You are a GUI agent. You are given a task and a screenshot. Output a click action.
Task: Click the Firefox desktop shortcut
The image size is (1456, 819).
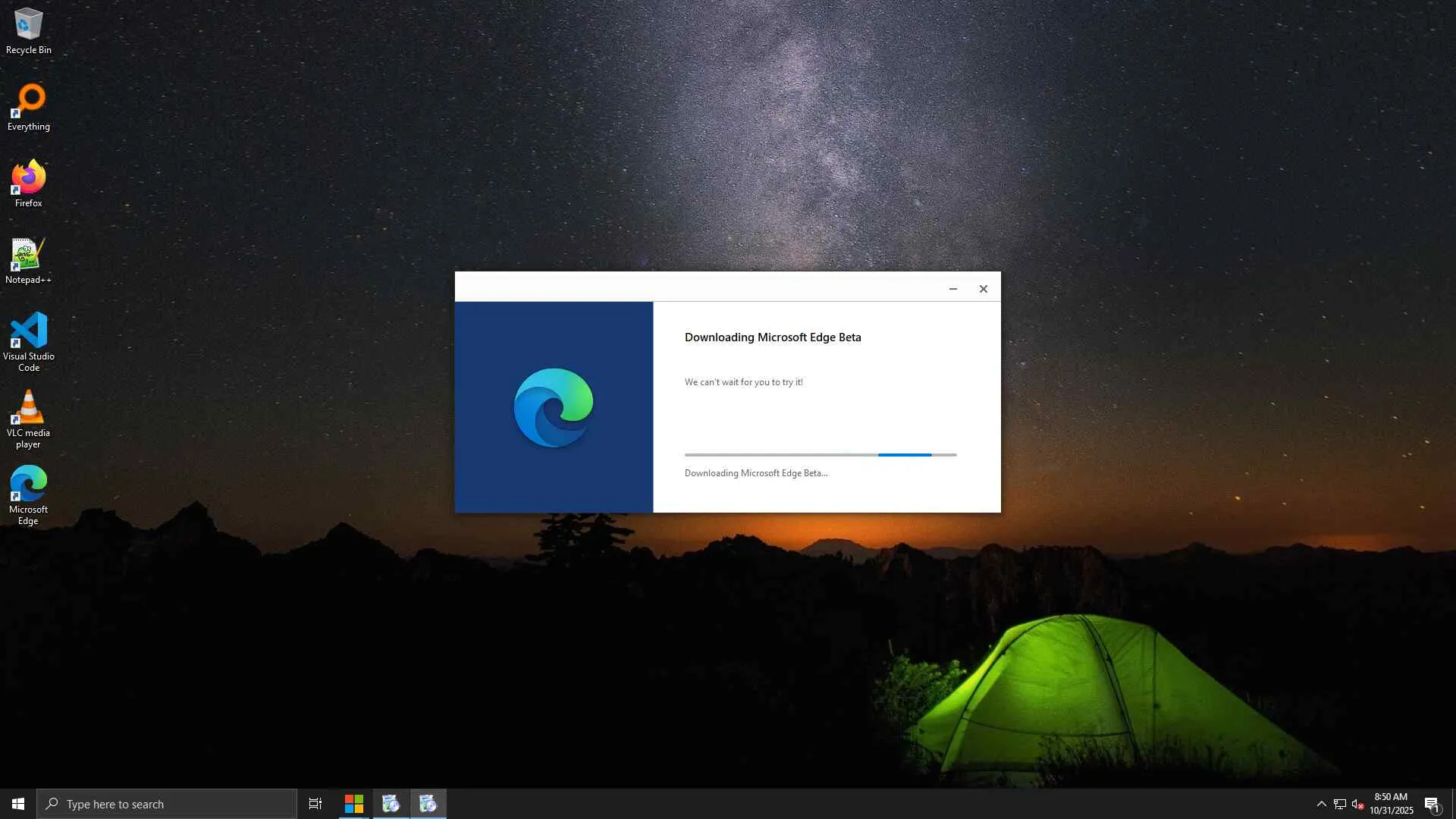click(28, 183)
